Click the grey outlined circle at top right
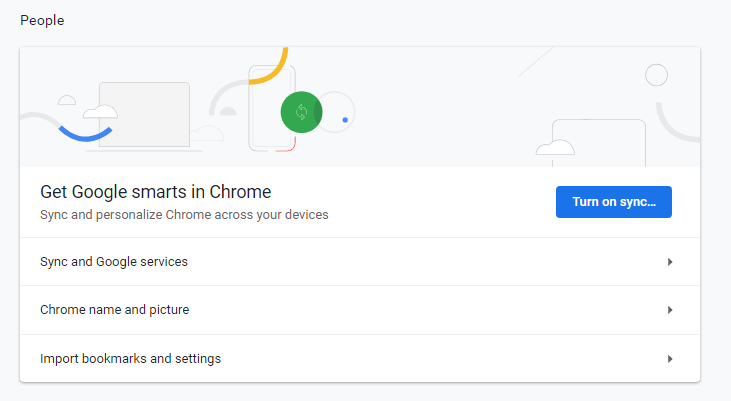The height and width of the screenshot is (401, 731). pos(656,75)
